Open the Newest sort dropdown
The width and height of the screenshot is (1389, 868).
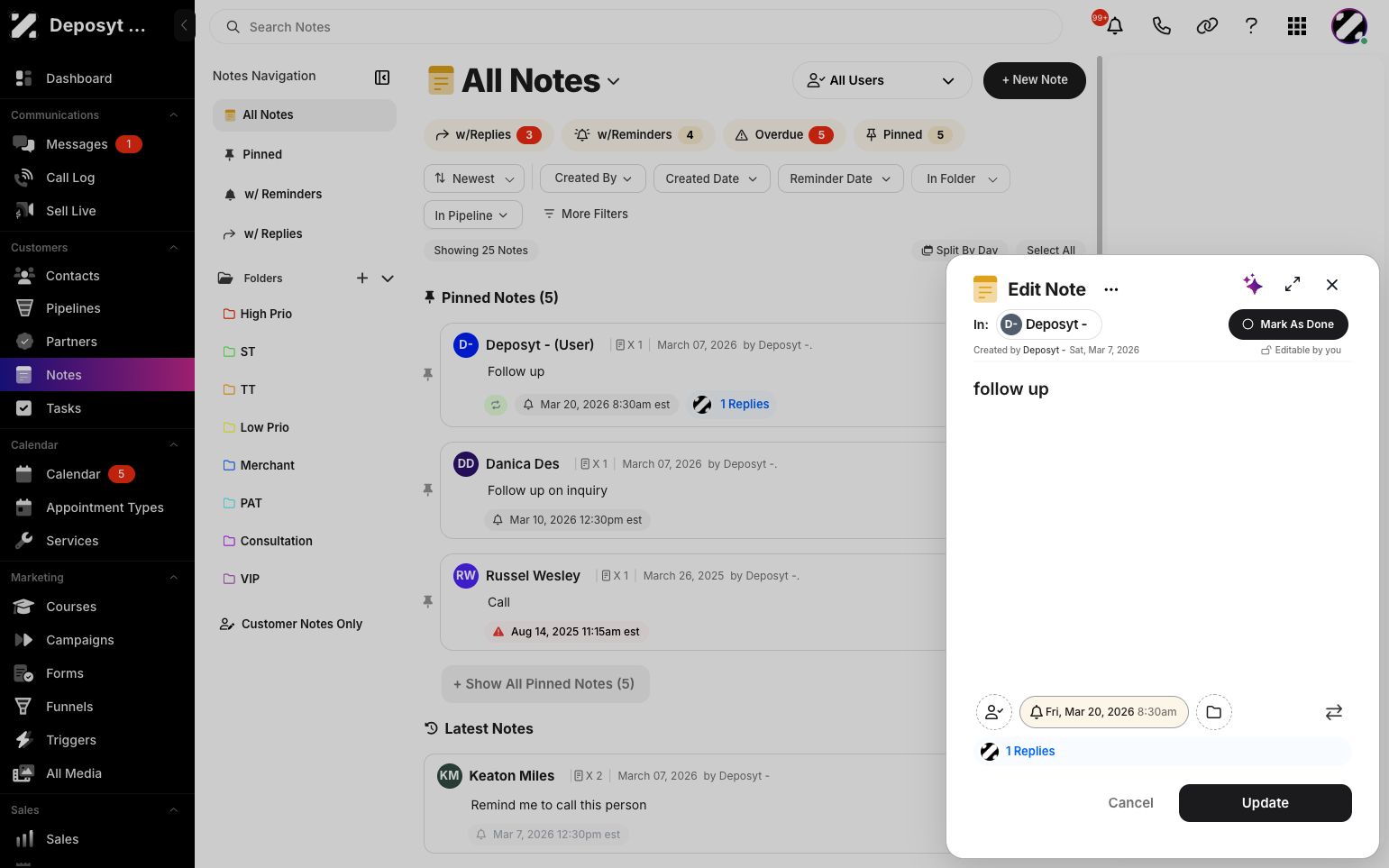coord(474,178)
